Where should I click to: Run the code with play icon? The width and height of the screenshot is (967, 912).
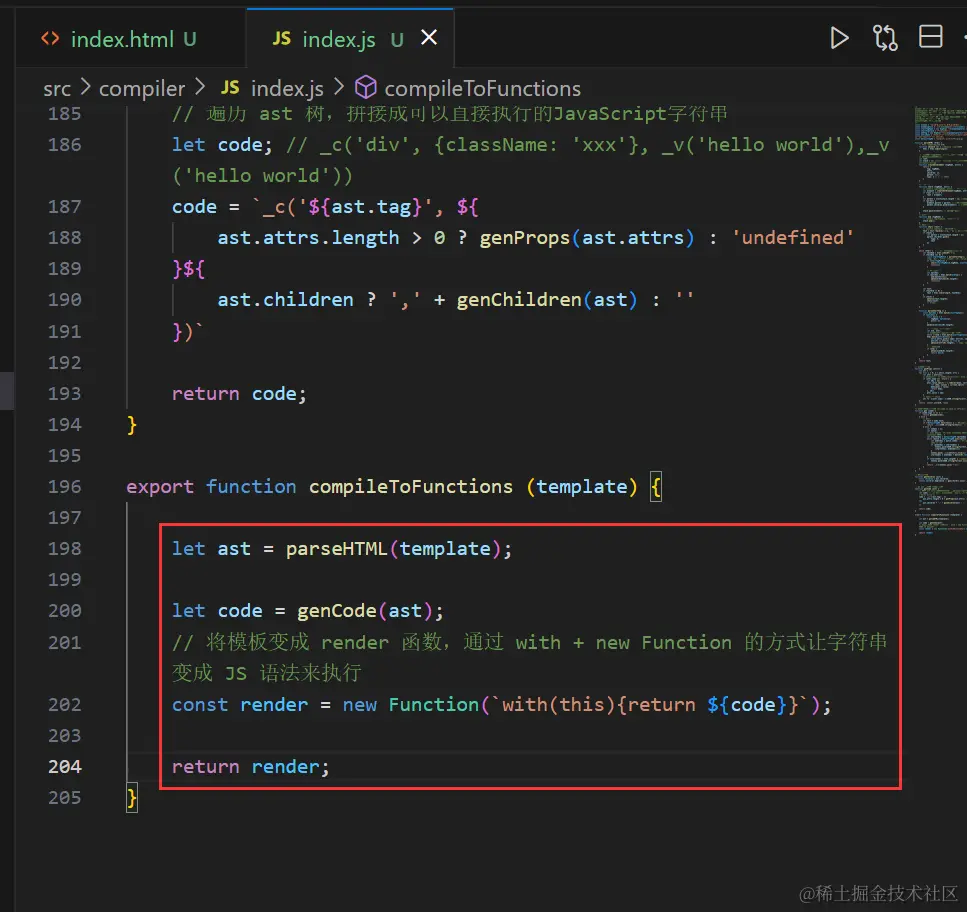pyautogui.click(x=839, y=38)
